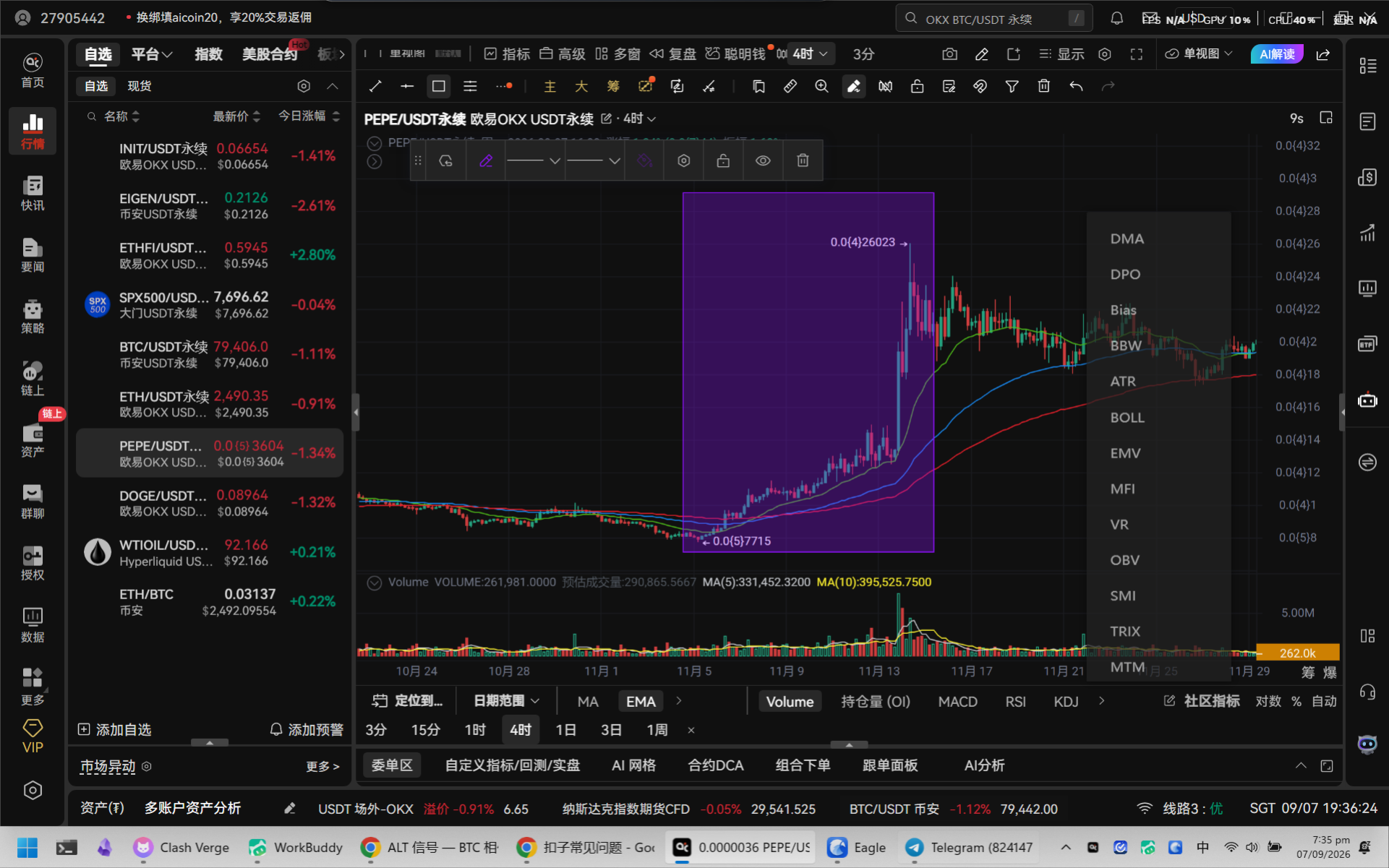The height and width of the screenshot is (868, 1389).
Task: Open the 更多 > market movers link
Action: (x=322, y=767)
